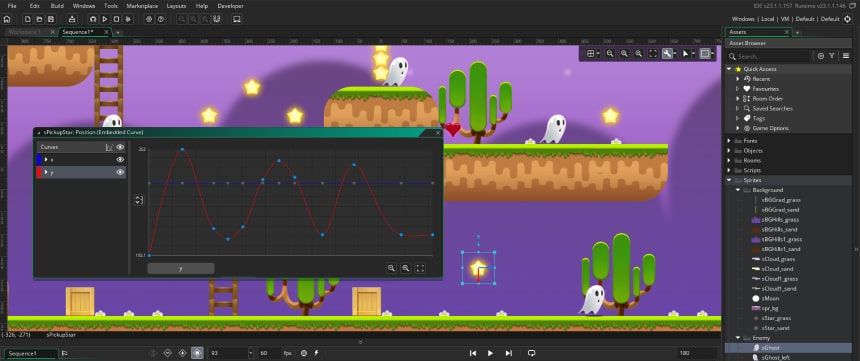Expand the x curve channel

click(x=46, y=160)
